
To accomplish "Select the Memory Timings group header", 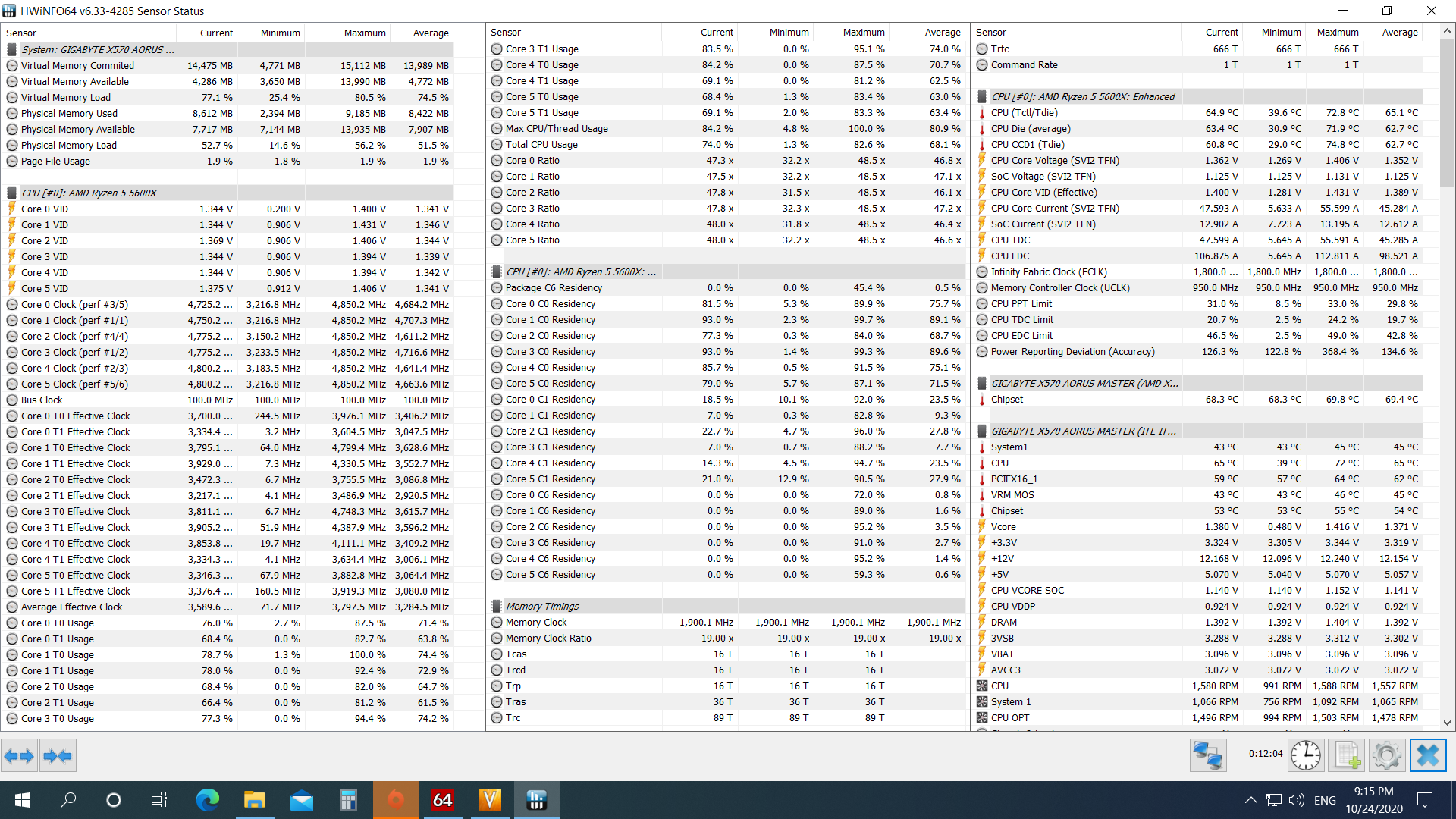I will [726, 606].
